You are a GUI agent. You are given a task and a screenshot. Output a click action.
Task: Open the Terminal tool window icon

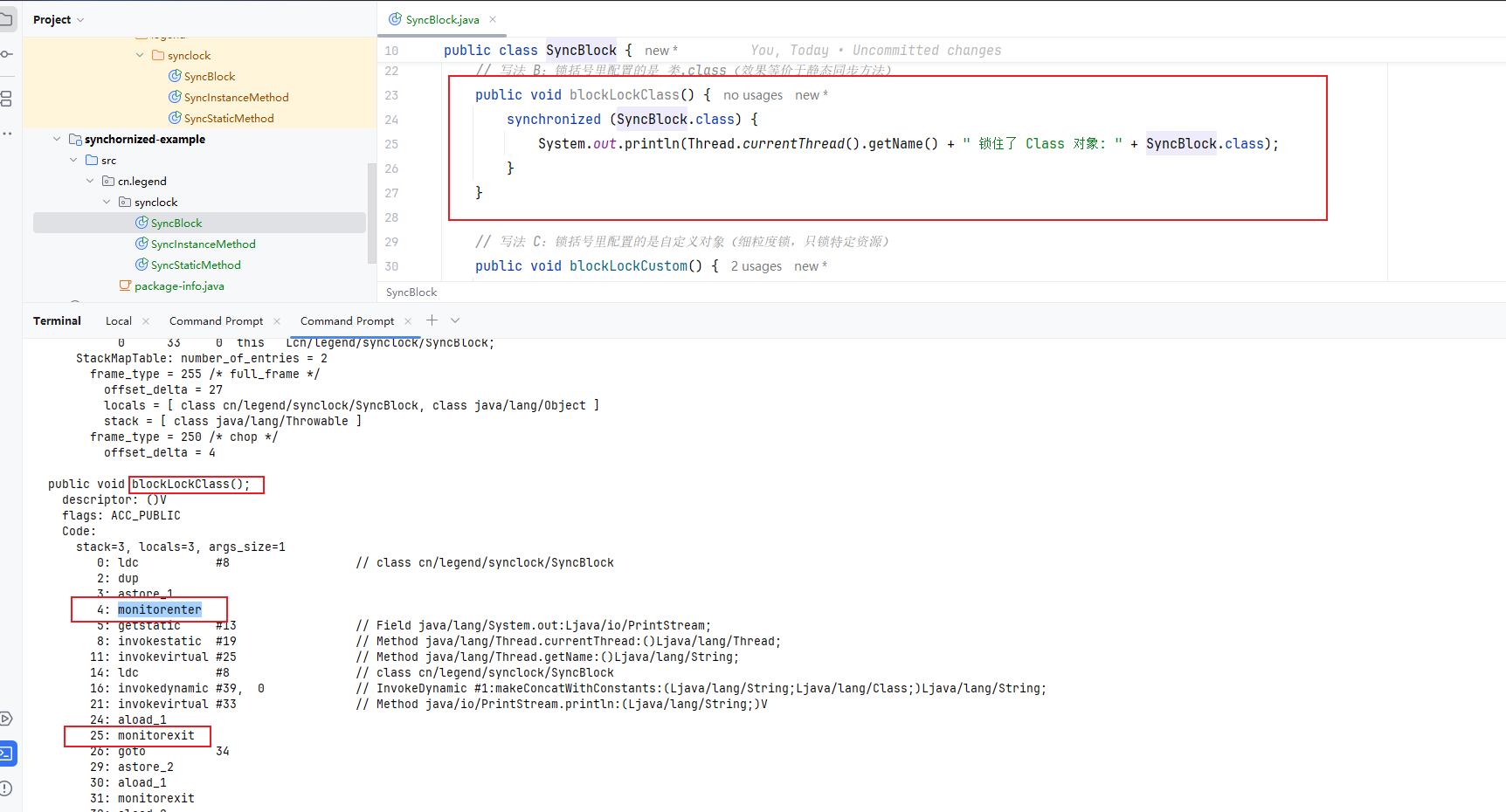point(7,754)
